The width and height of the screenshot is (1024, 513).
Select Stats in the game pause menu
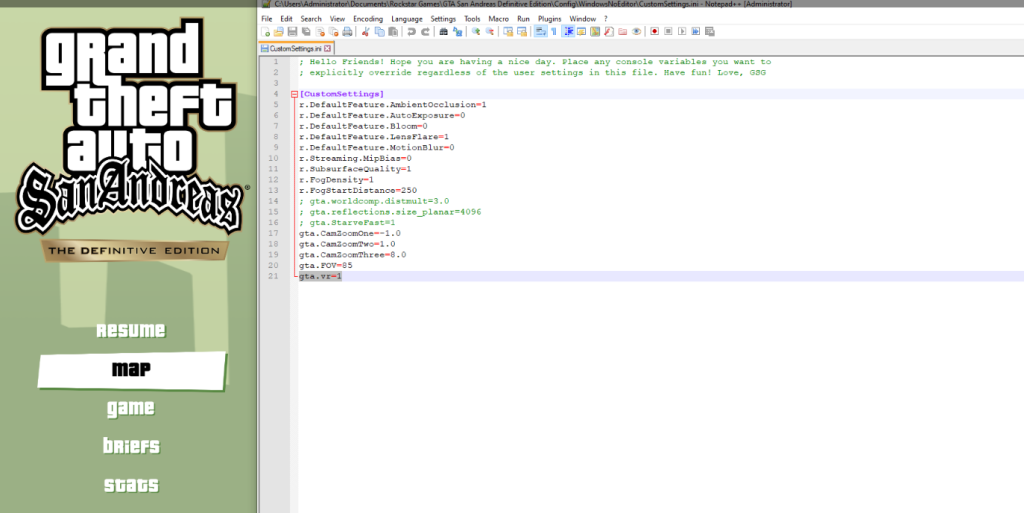tap(131, 486)
